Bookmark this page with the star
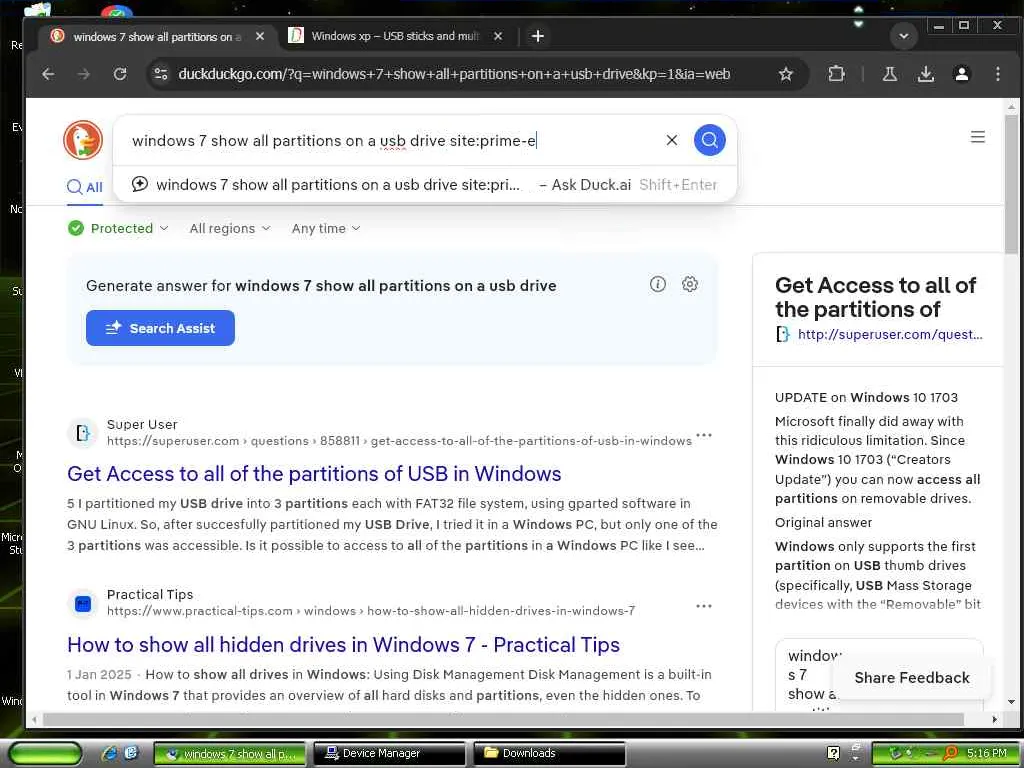This screenshot has width=1024, height=768. tap(786, 74)
